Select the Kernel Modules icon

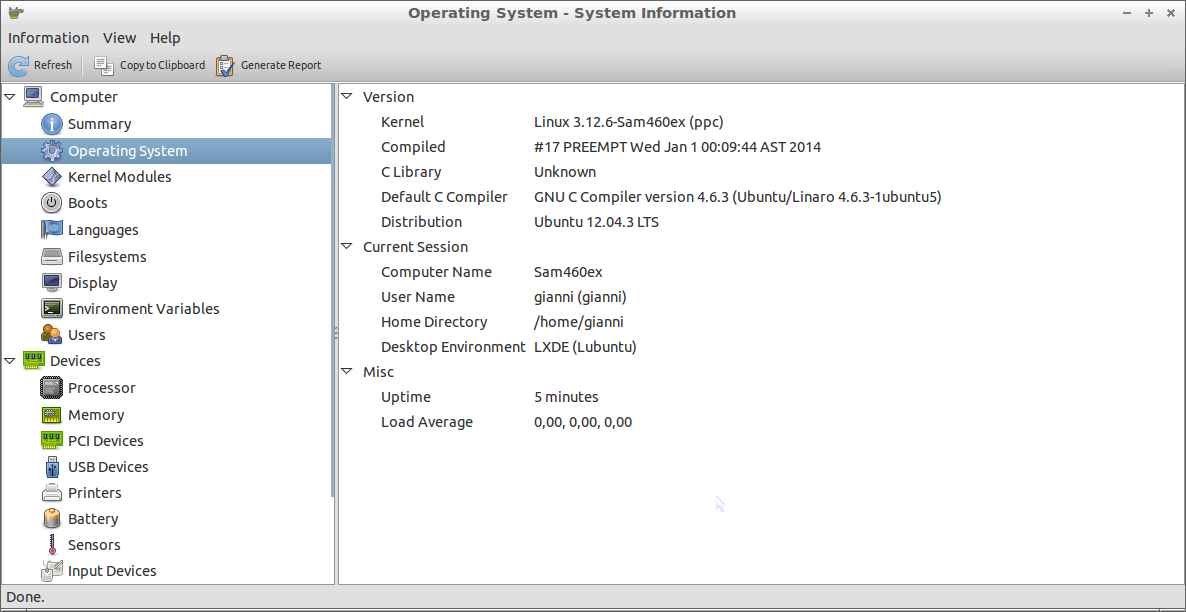pos(52,177)
